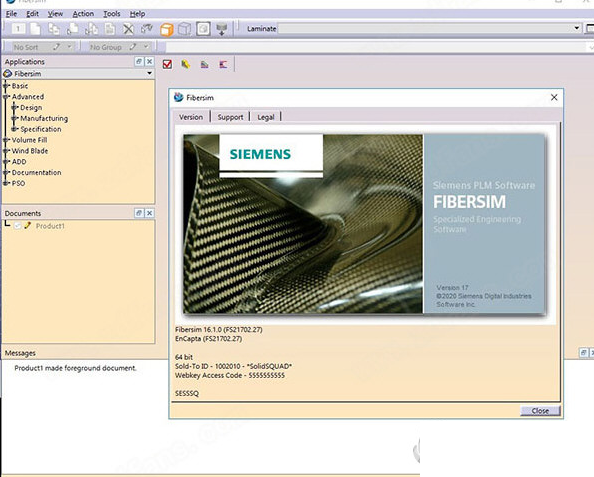Click the layered plies icon
The width and height of the screenshot is (594, 477).
pyautogui.click(x=205, y=64)
